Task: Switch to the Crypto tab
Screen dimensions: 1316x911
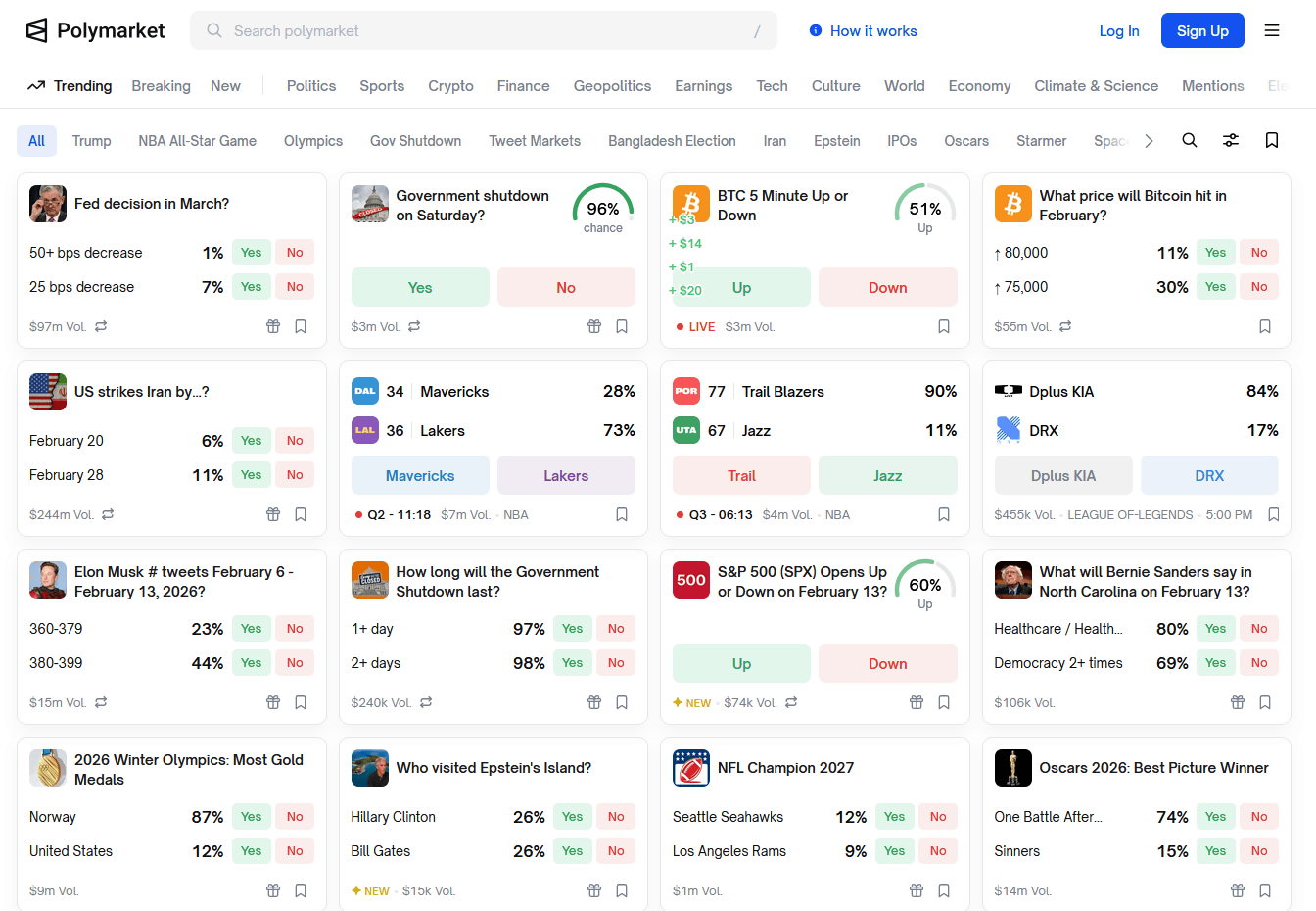Action: point(450,86)
